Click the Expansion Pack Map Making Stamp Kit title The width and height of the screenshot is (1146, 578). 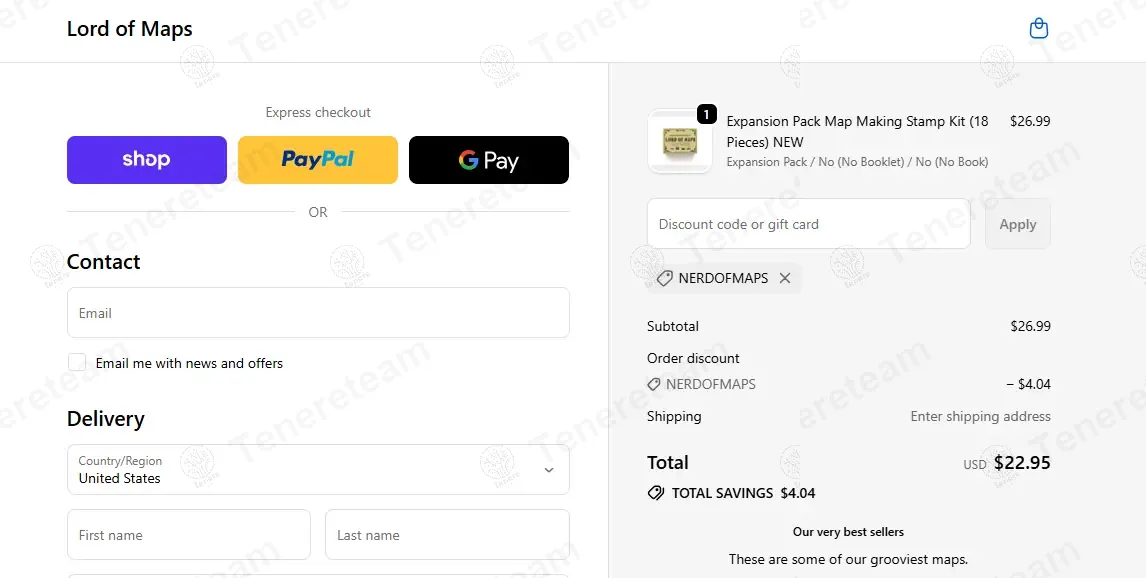point(857,132)
